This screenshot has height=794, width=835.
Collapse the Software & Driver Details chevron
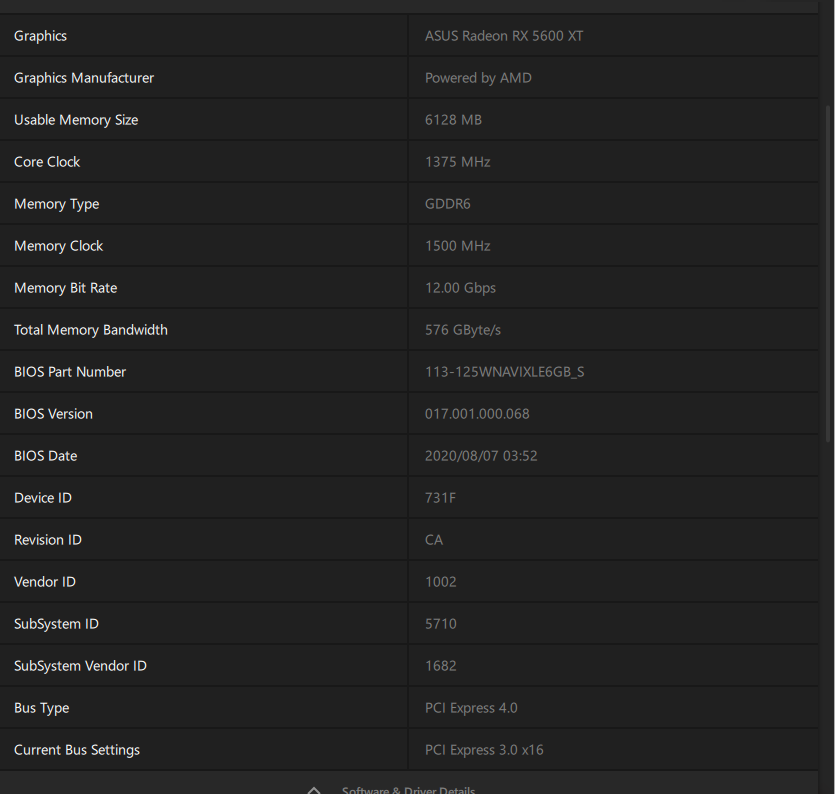click(314, 789)
